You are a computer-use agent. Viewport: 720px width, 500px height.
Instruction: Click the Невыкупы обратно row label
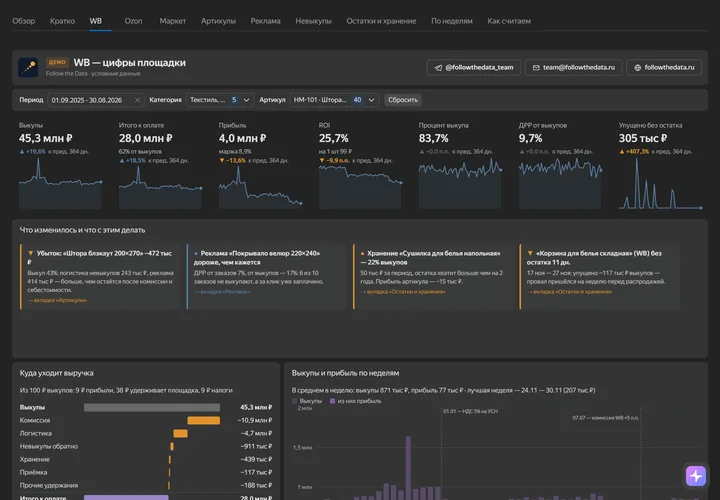point(49,446)
